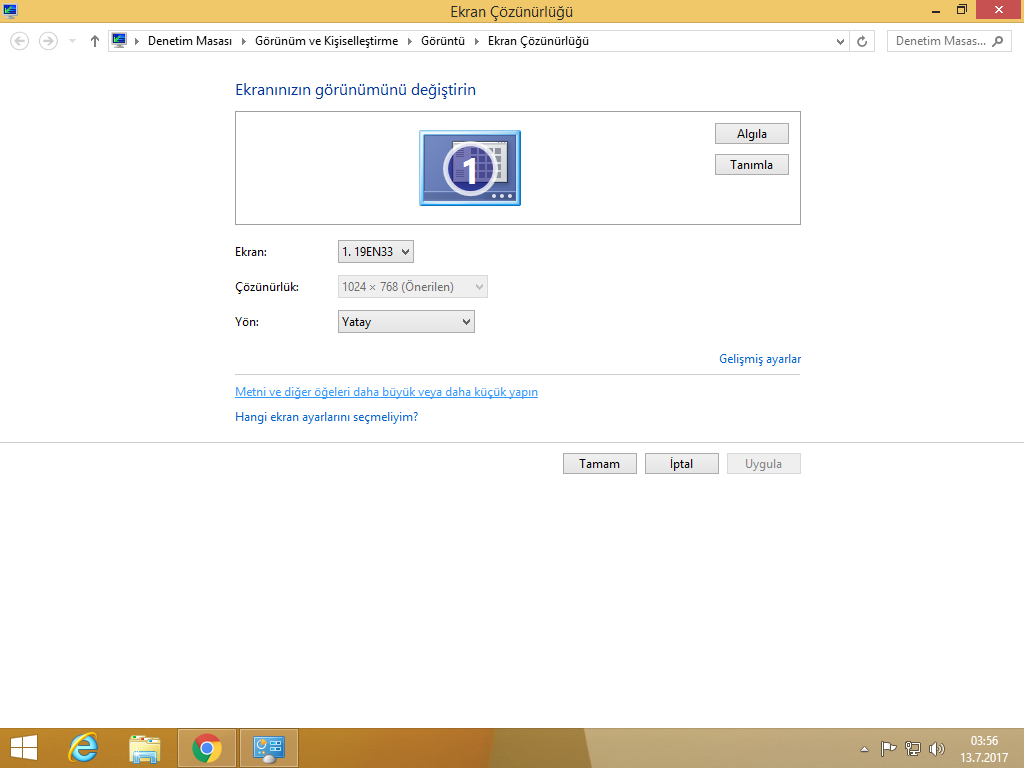Open the Ekran 19EN33 dropdown
1024x768 pixels.
click(376, 251)
